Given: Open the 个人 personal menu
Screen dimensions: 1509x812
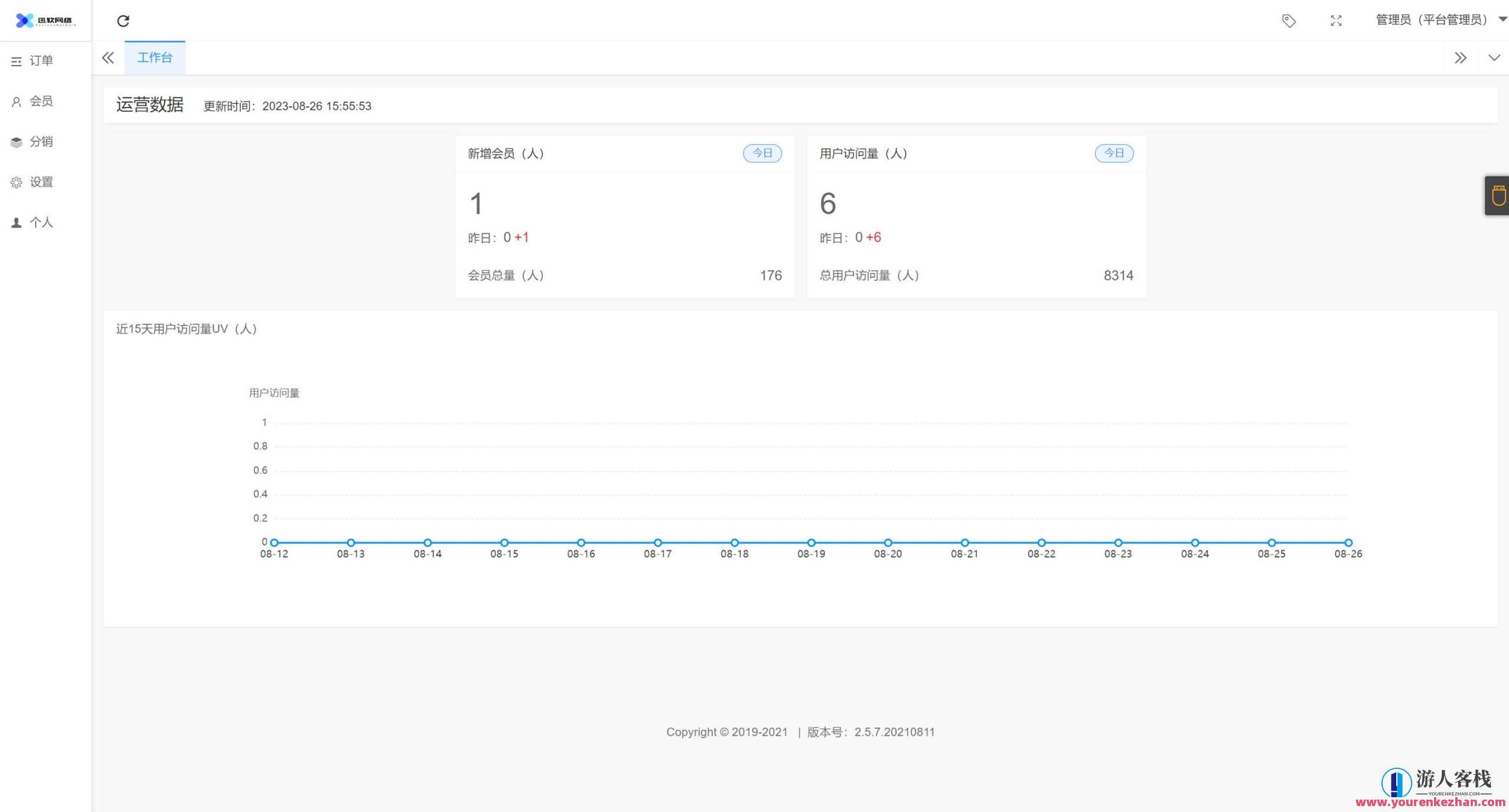Looking at the screenshot, I should tap(41, 223).
